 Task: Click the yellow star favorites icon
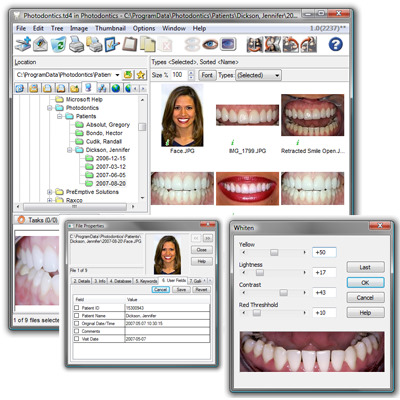(x=141, y=75)
